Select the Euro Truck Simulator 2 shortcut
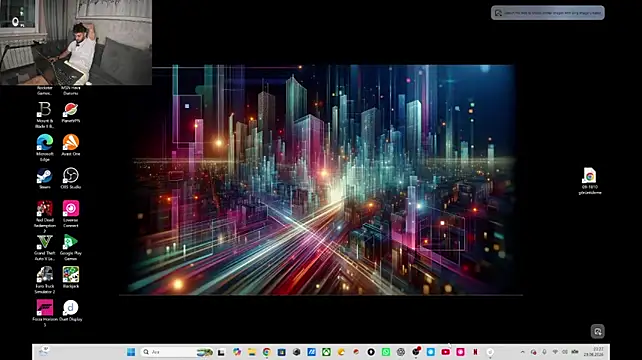Screen dimensions: 642x360 pyautogui.click(x=45, y=281)
